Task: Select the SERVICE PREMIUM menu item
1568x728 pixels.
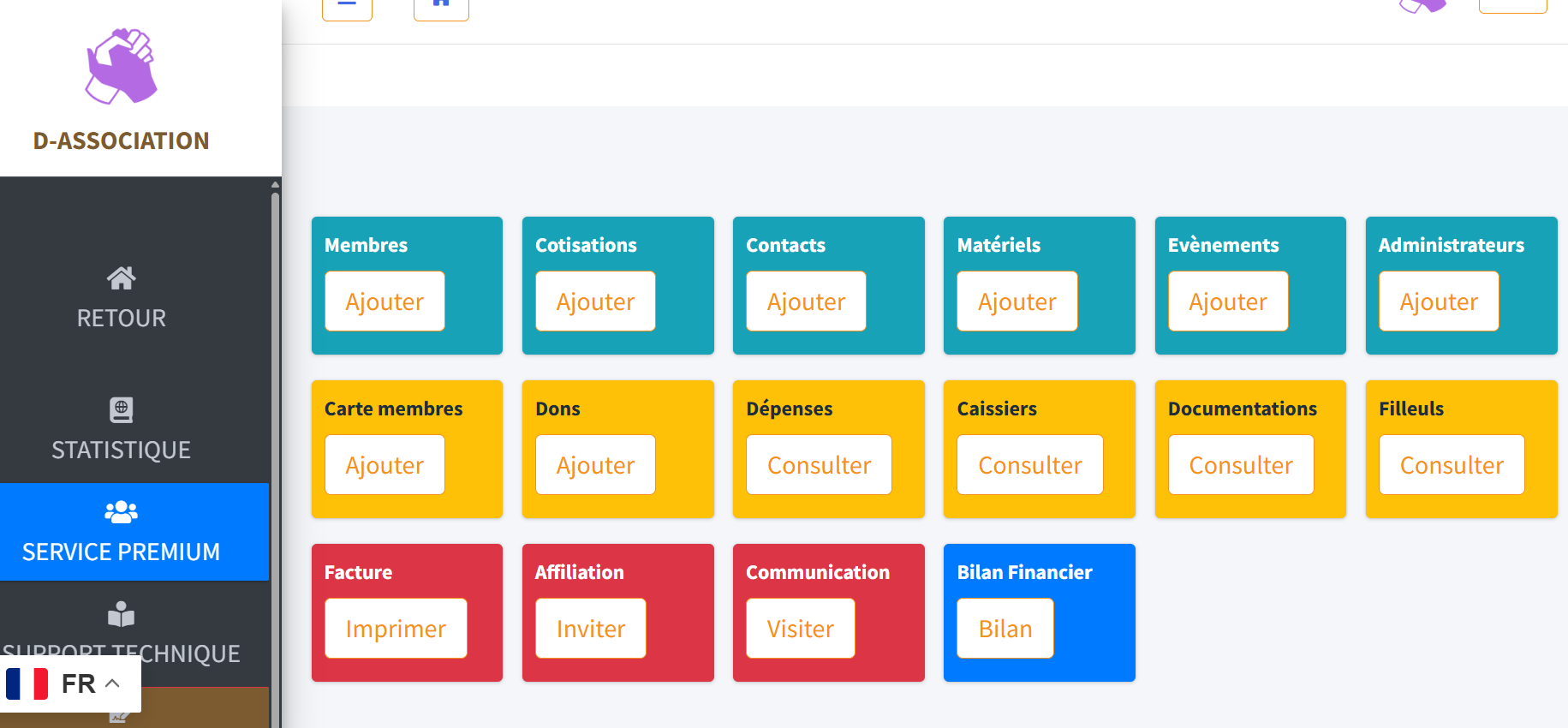Action: click(121, 551)
